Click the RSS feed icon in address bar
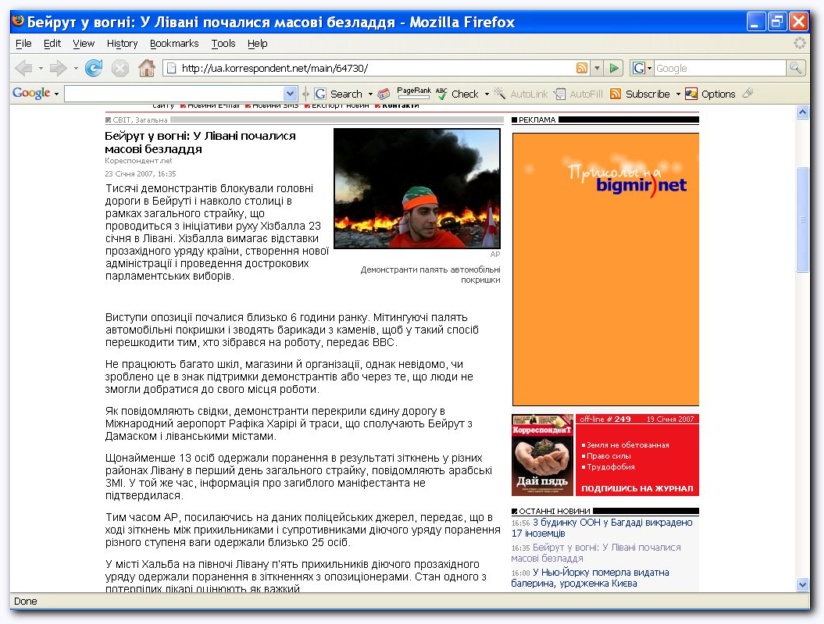The width and height of the screenshot is (824, 624). (x=582, y=68)
